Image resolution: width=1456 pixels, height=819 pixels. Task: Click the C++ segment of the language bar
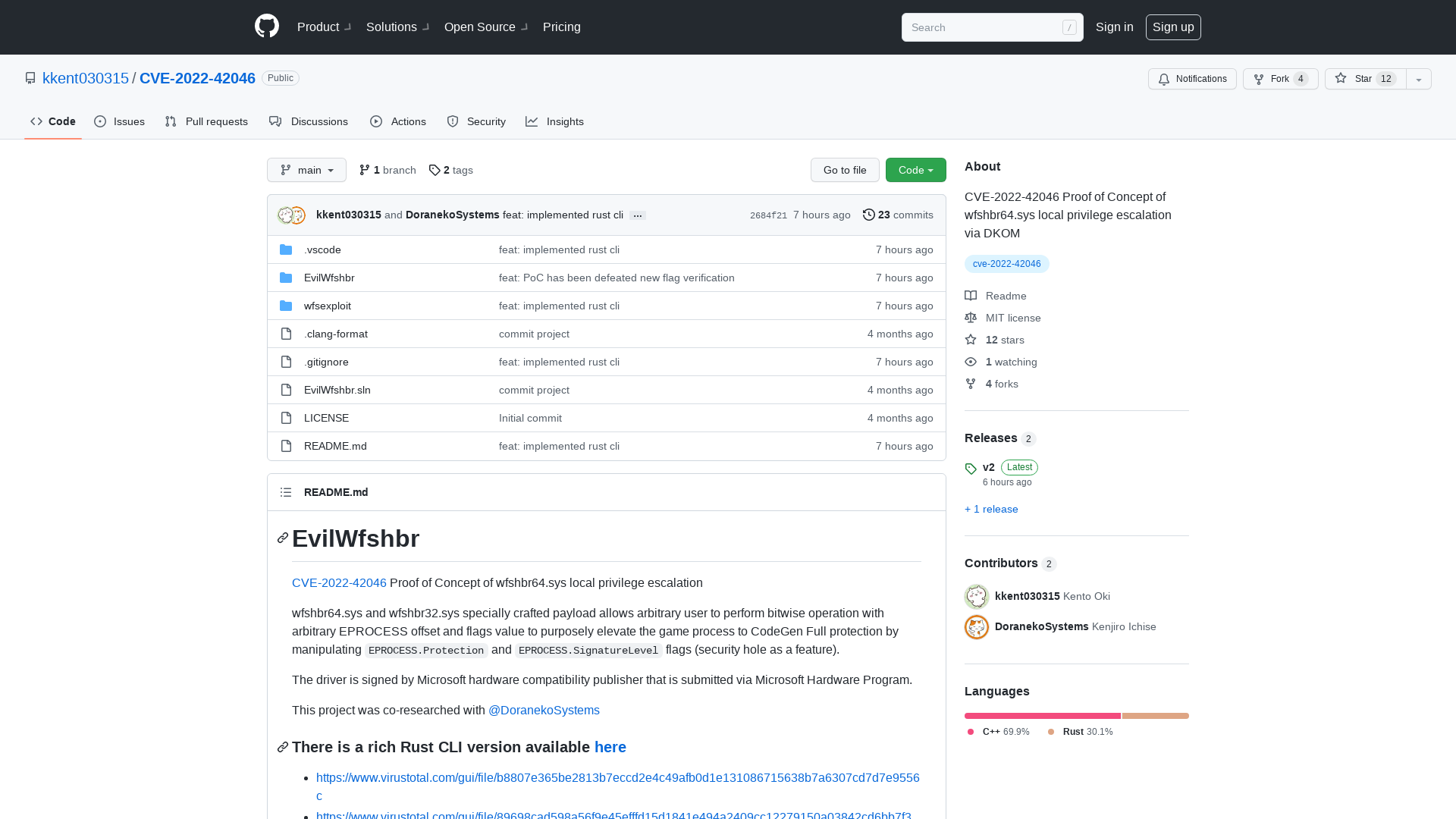coord(1043,716)
